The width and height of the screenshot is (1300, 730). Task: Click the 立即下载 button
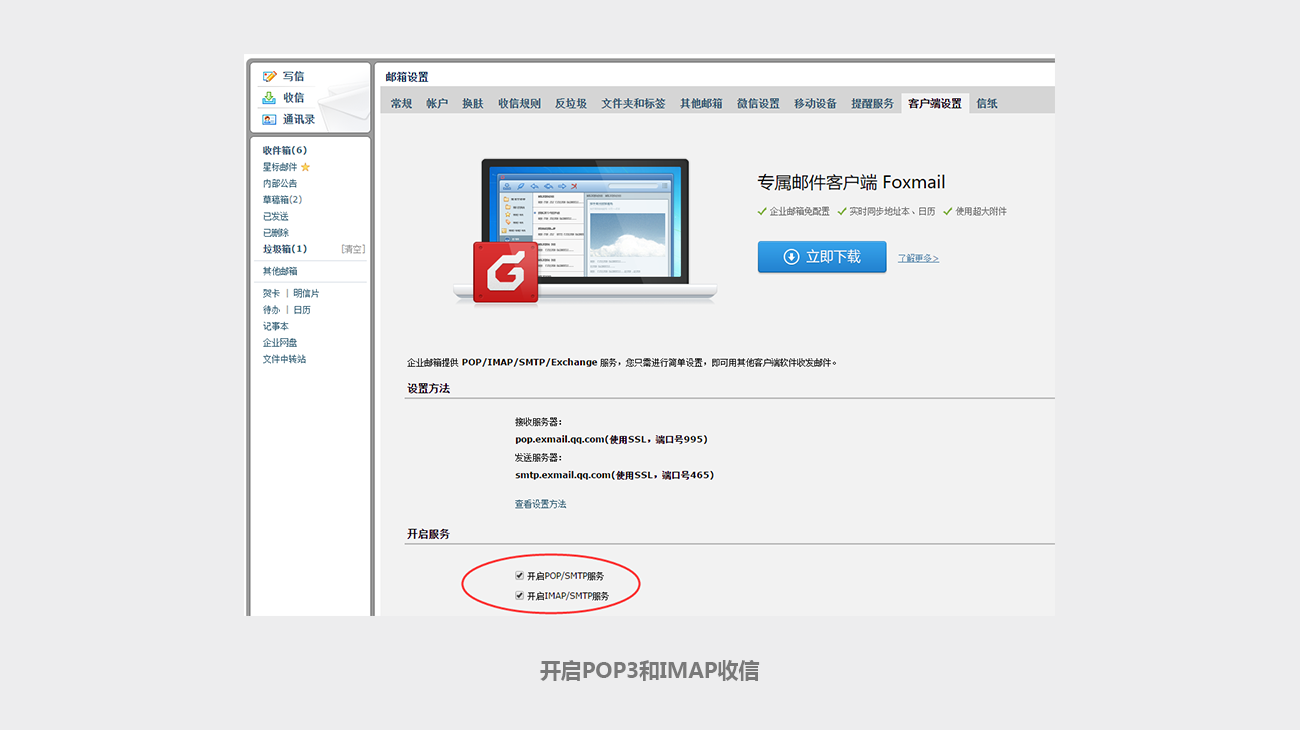(x=822, y=257)
